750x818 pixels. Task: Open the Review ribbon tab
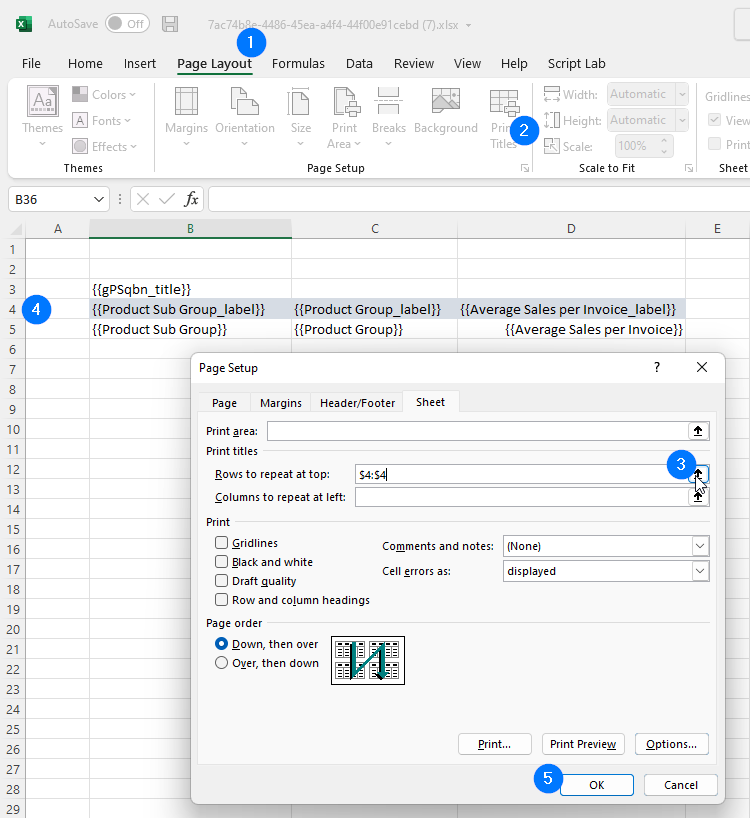tap(414, 64)
